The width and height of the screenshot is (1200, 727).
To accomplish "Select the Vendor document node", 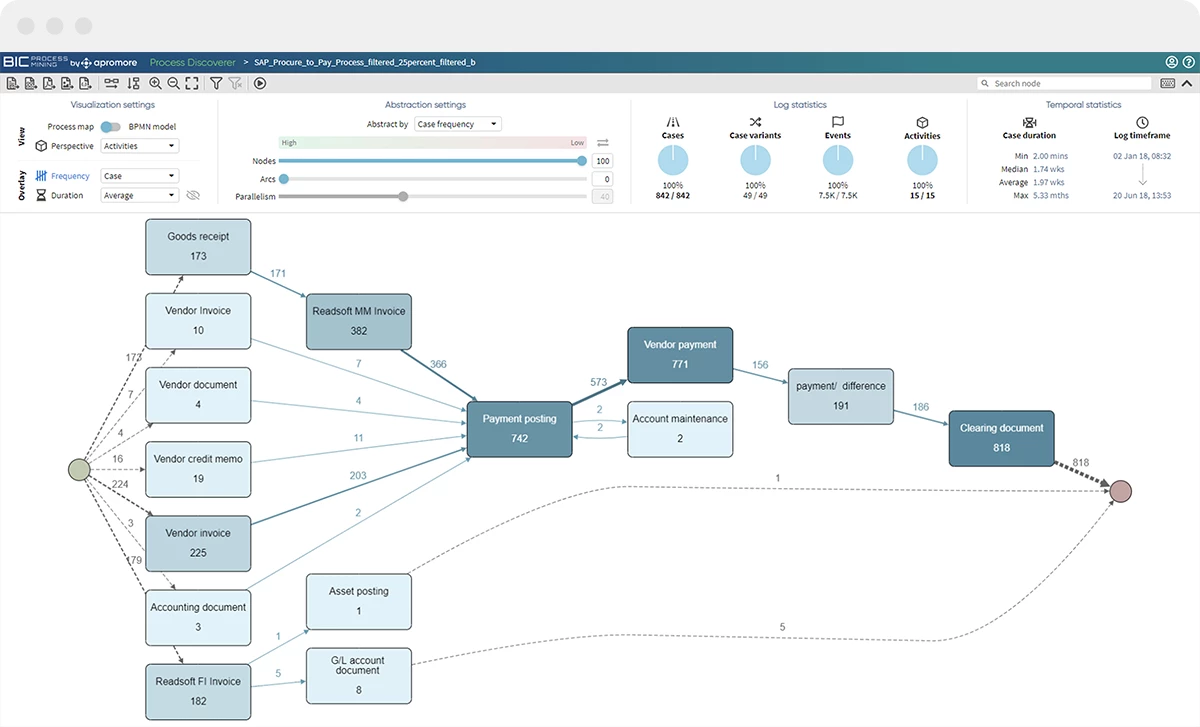I will (x=198, y=395).
